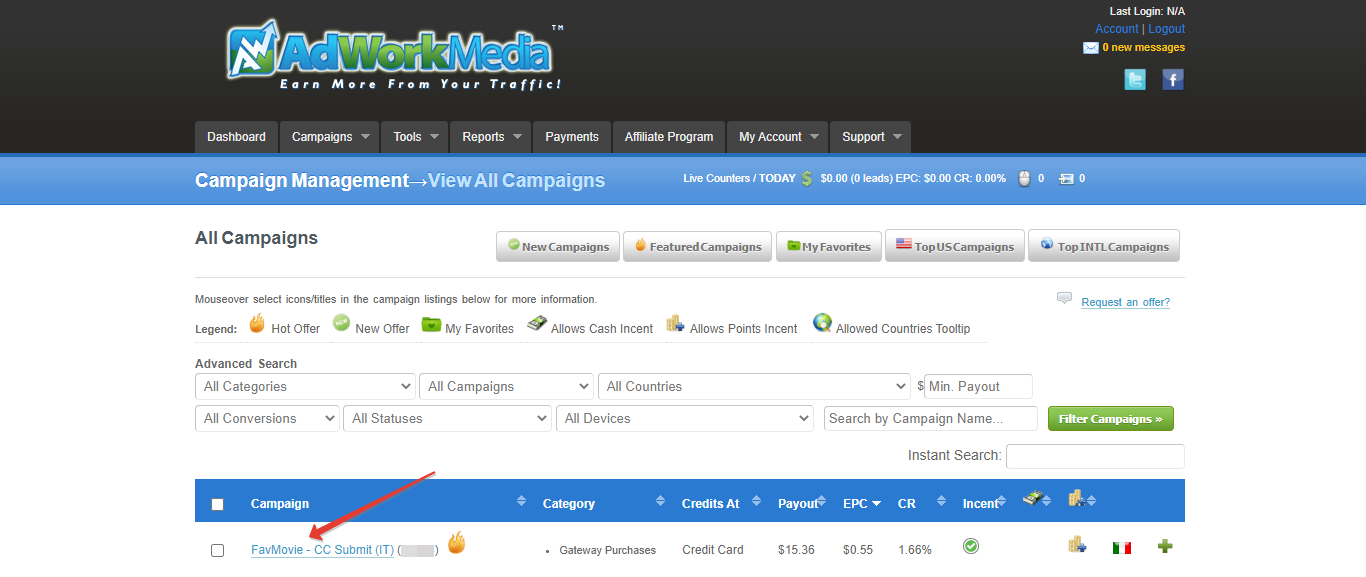Open the All Categories dropdown
This screenshot has width=1366, height=577.
click(305, 386)
